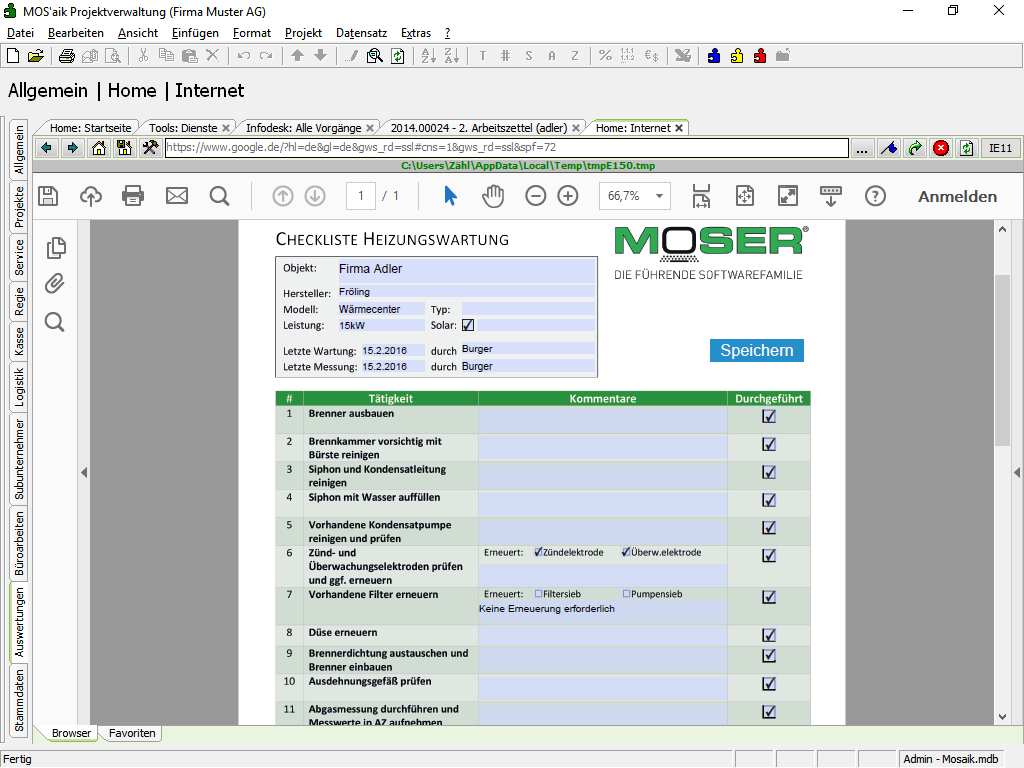Click the yellow person icon in toolbar
This screenshot has height=768, width=1024.
pos(737,56)
